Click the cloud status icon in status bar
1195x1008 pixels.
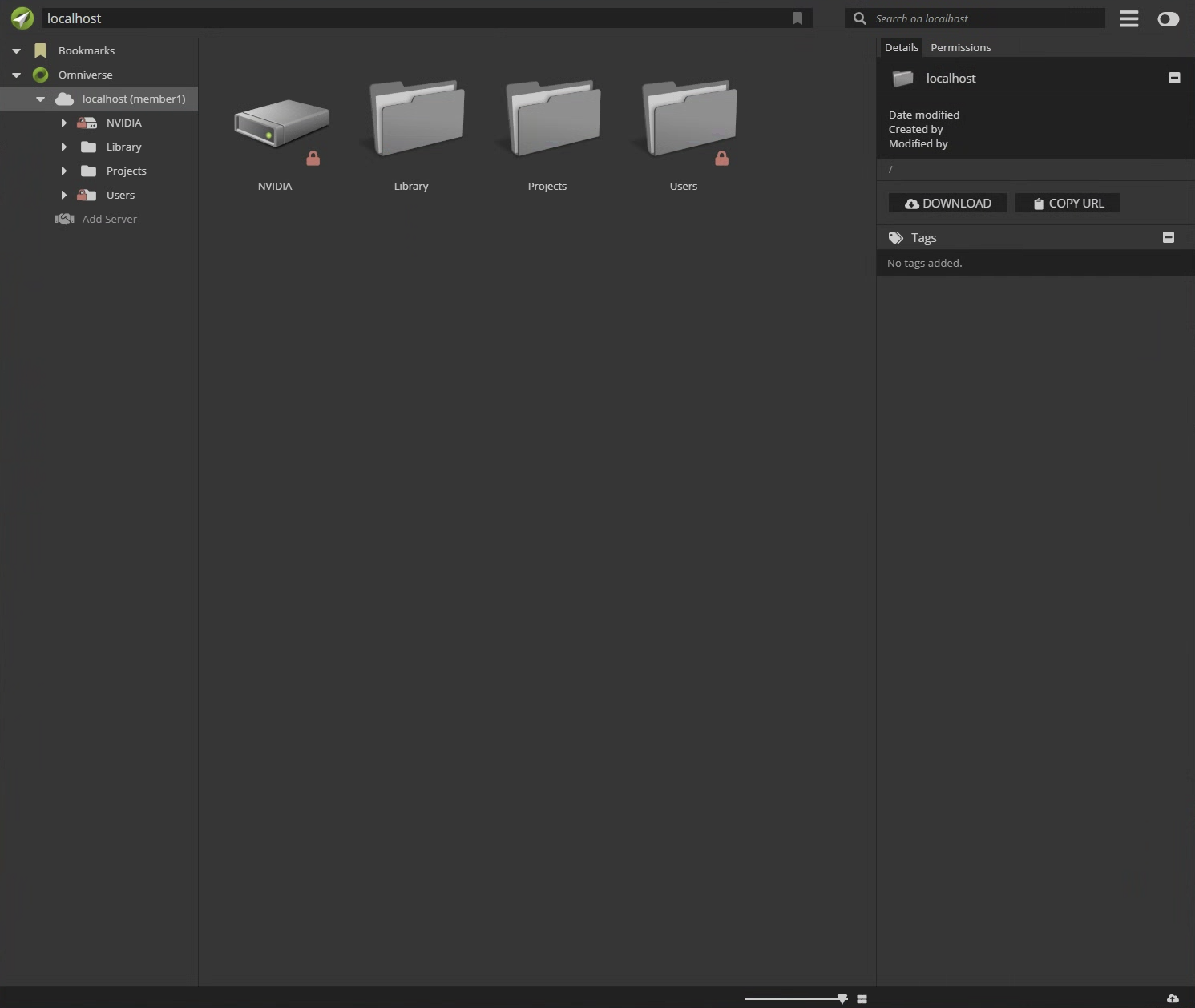point(1173,998)
